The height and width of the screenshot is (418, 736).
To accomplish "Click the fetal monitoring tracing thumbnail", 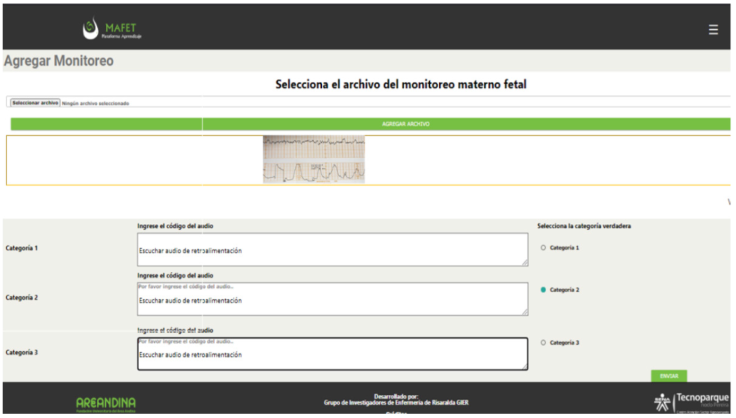I will click(x=314, y=160).
